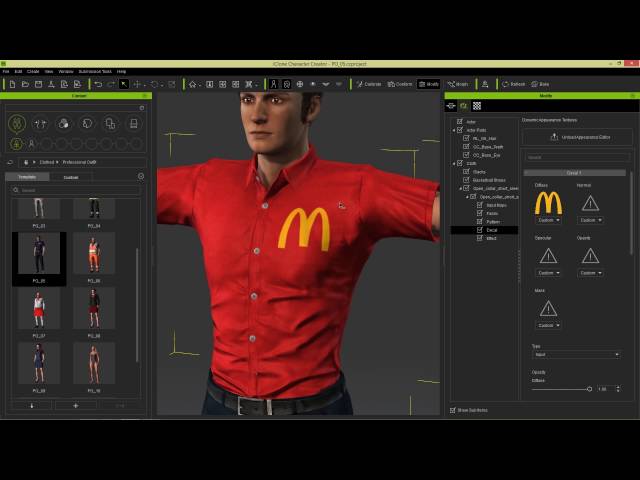Open the File menu

[6, 71]
